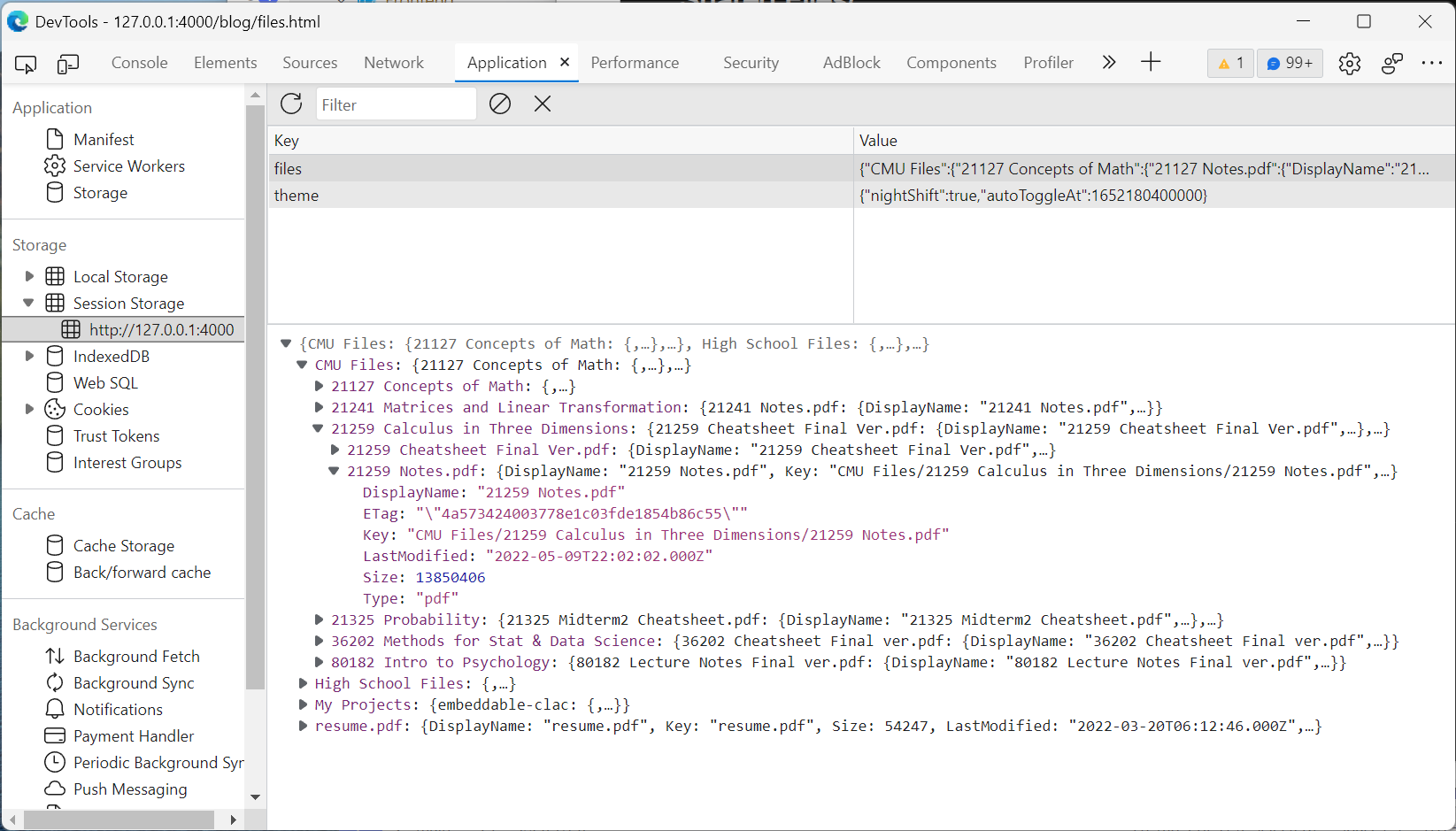Close the Application tab
This screenshot has width=1456, height=831.
(565, 62)
